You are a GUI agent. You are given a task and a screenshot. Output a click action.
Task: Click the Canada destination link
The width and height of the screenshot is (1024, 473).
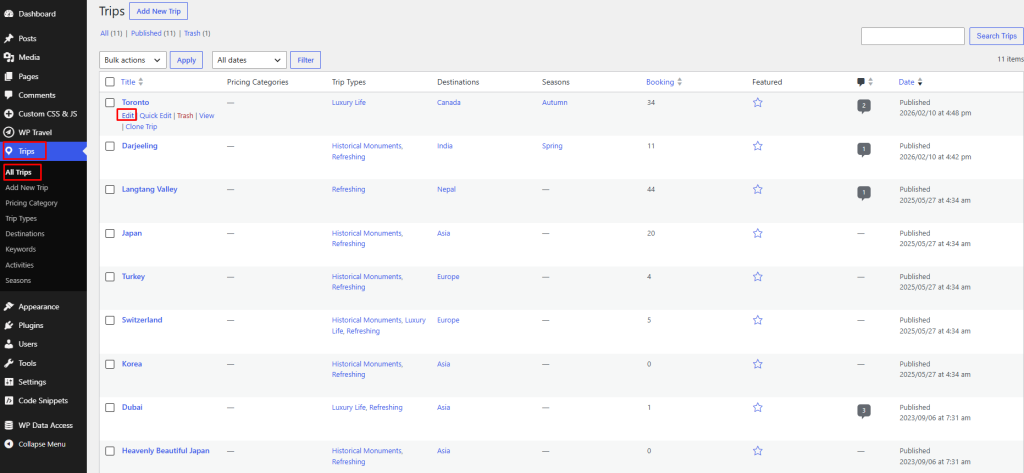point(449,103)
